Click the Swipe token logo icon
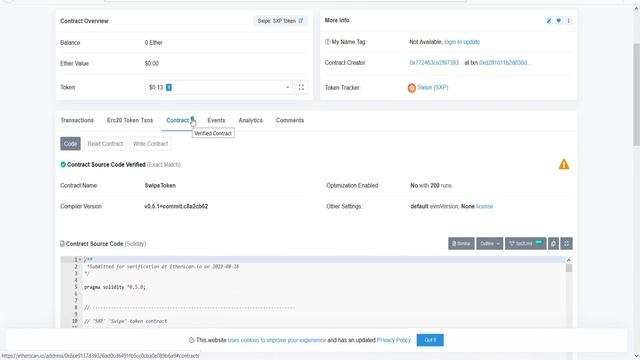 click(411, 88)
